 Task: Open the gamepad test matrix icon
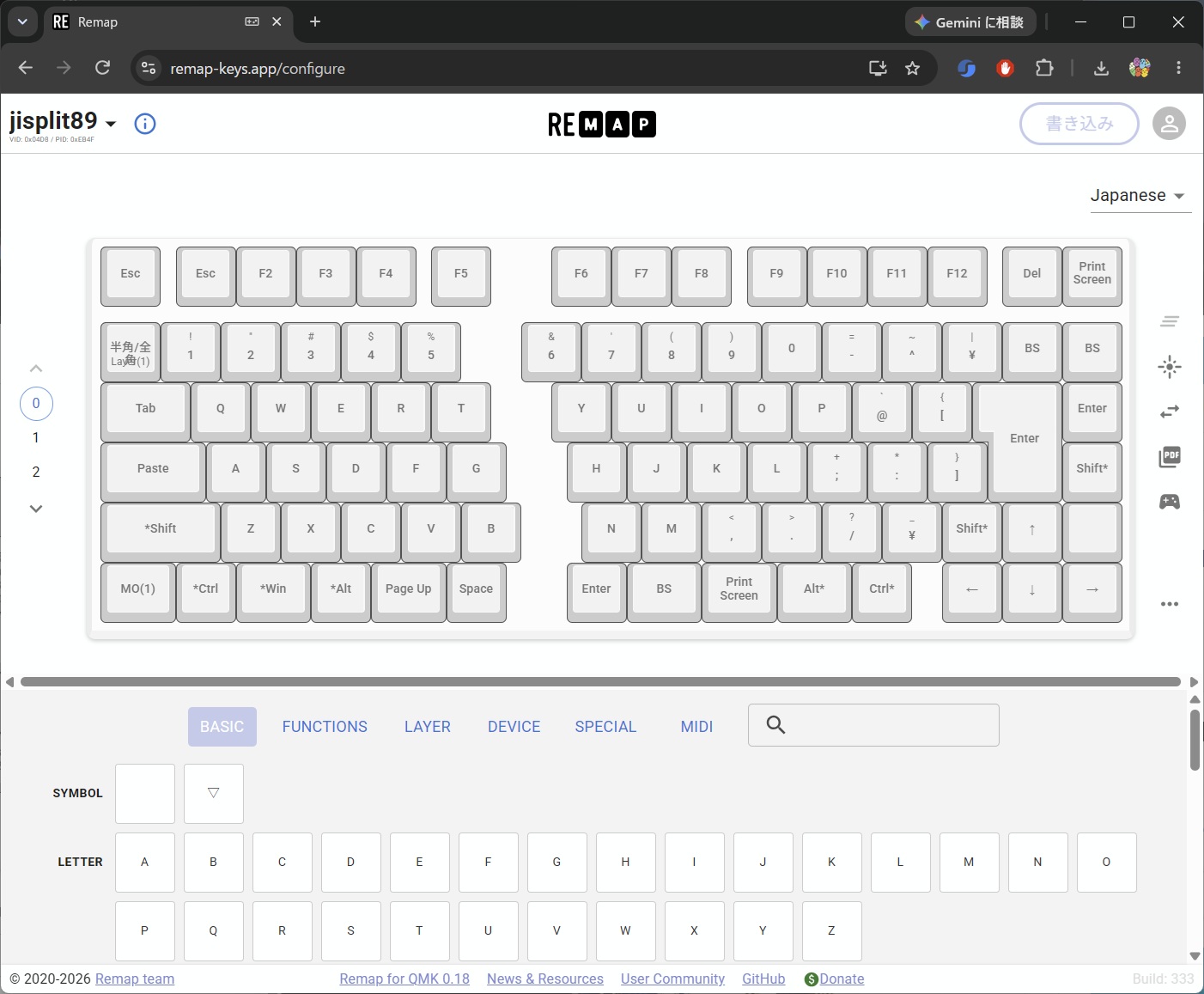[1169, 502]
